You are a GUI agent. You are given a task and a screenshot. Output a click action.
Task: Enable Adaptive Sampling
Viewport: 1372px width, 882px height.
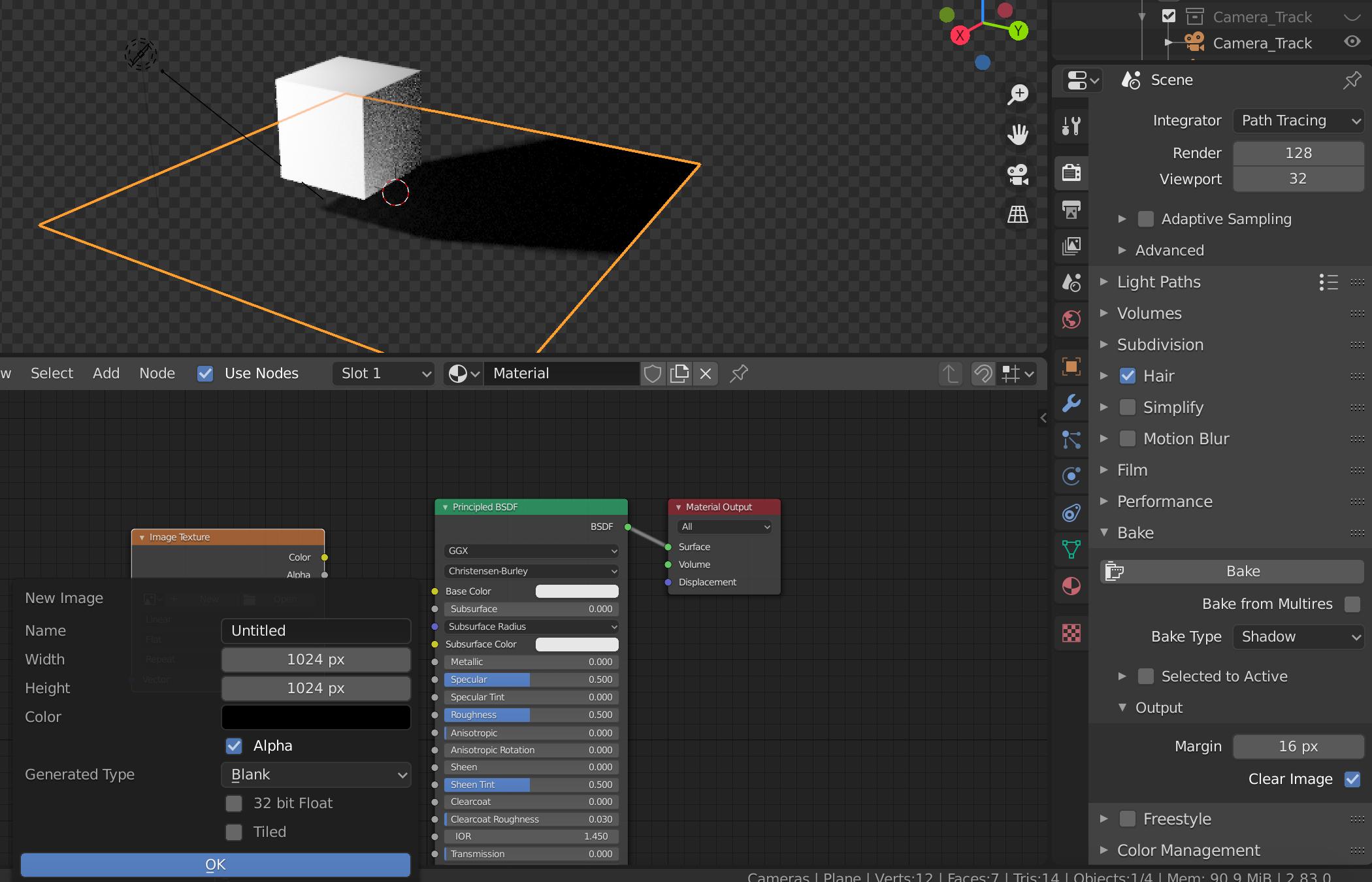[x=1145, y=220]
